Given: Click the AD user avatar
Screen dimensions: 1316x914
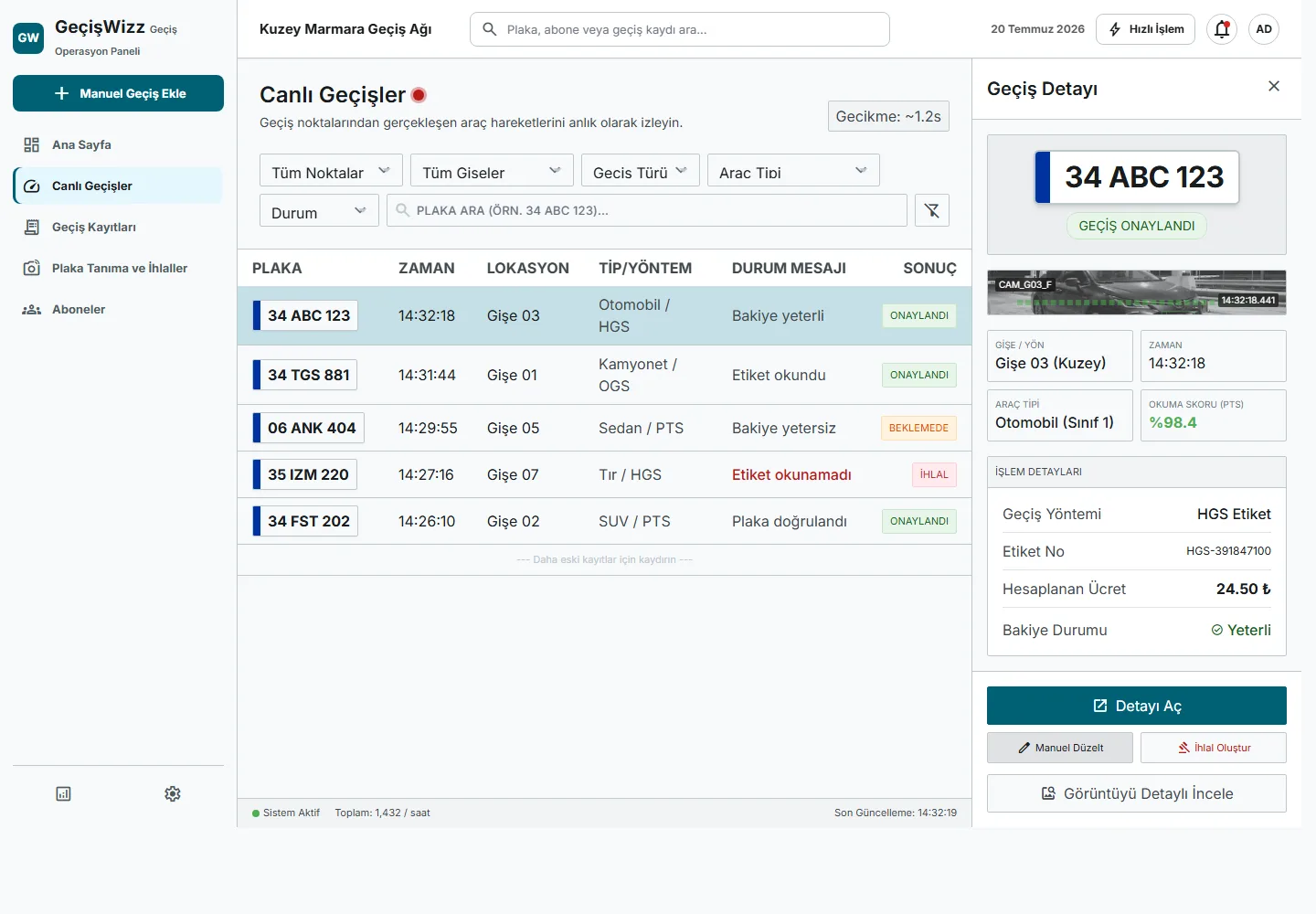Looking at the screenshot, I should click(1264, 29).
